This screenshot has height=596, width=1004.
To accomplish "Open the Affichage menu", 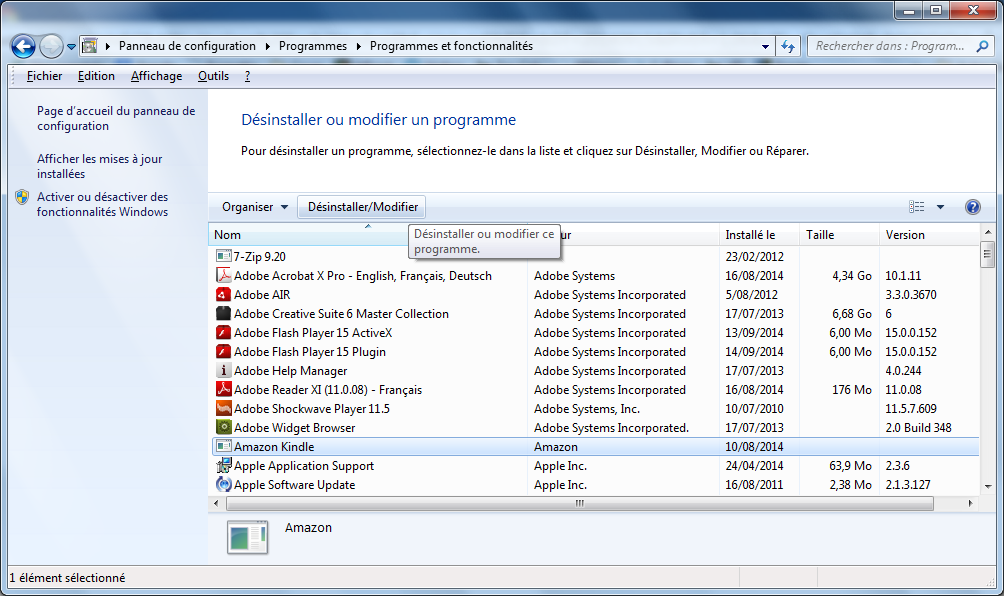I will 156,76.
